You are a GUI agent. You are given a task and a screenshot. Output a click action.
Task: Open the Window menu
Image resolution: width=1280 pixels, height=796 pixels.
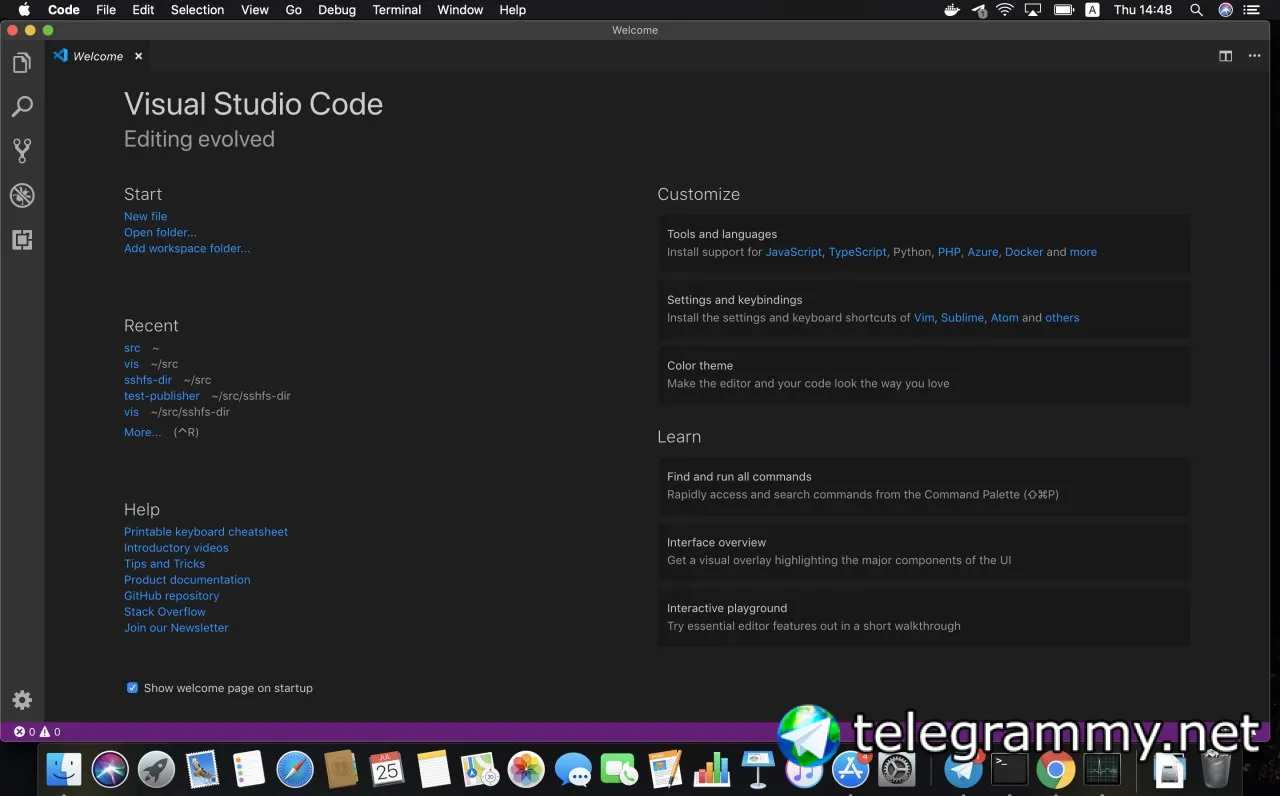[x=460, y=10]
